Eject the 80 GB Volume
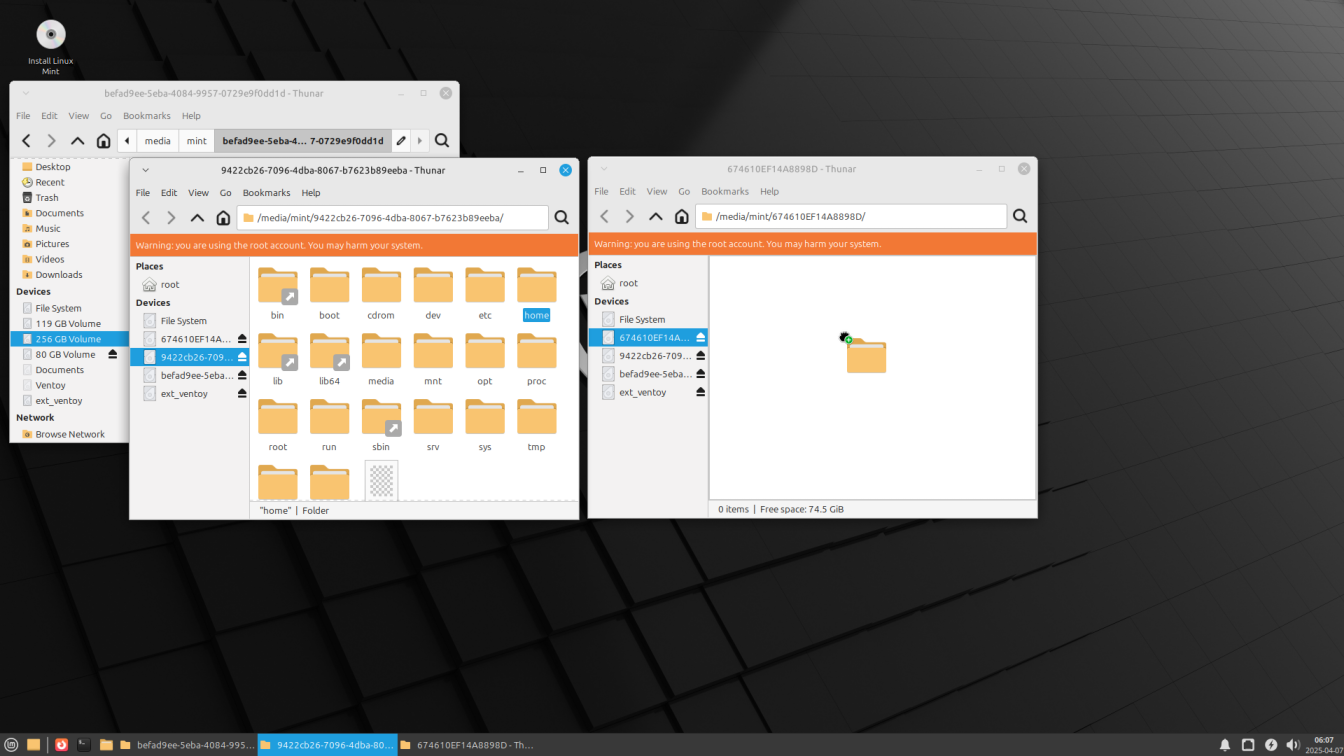Screen dimensions: 1344x756 [x=113, y=354]
